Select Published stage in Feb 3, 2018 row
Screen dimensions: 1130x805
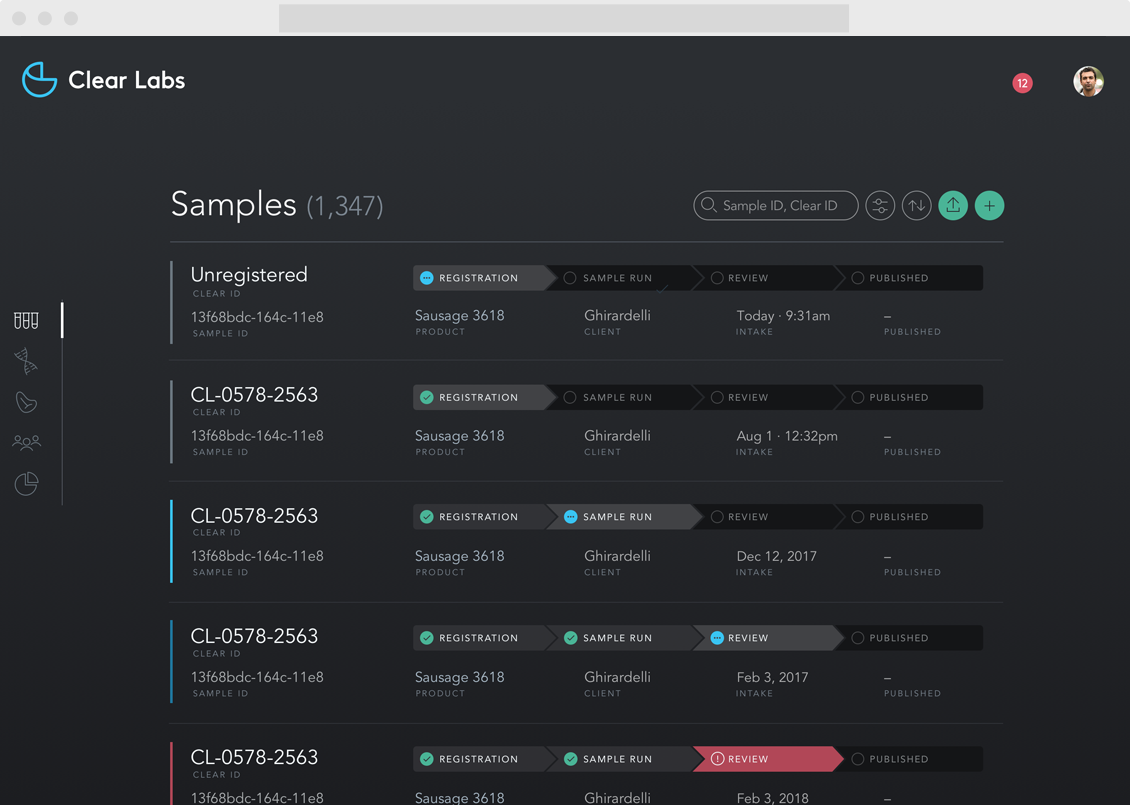[x=909, y=759]
